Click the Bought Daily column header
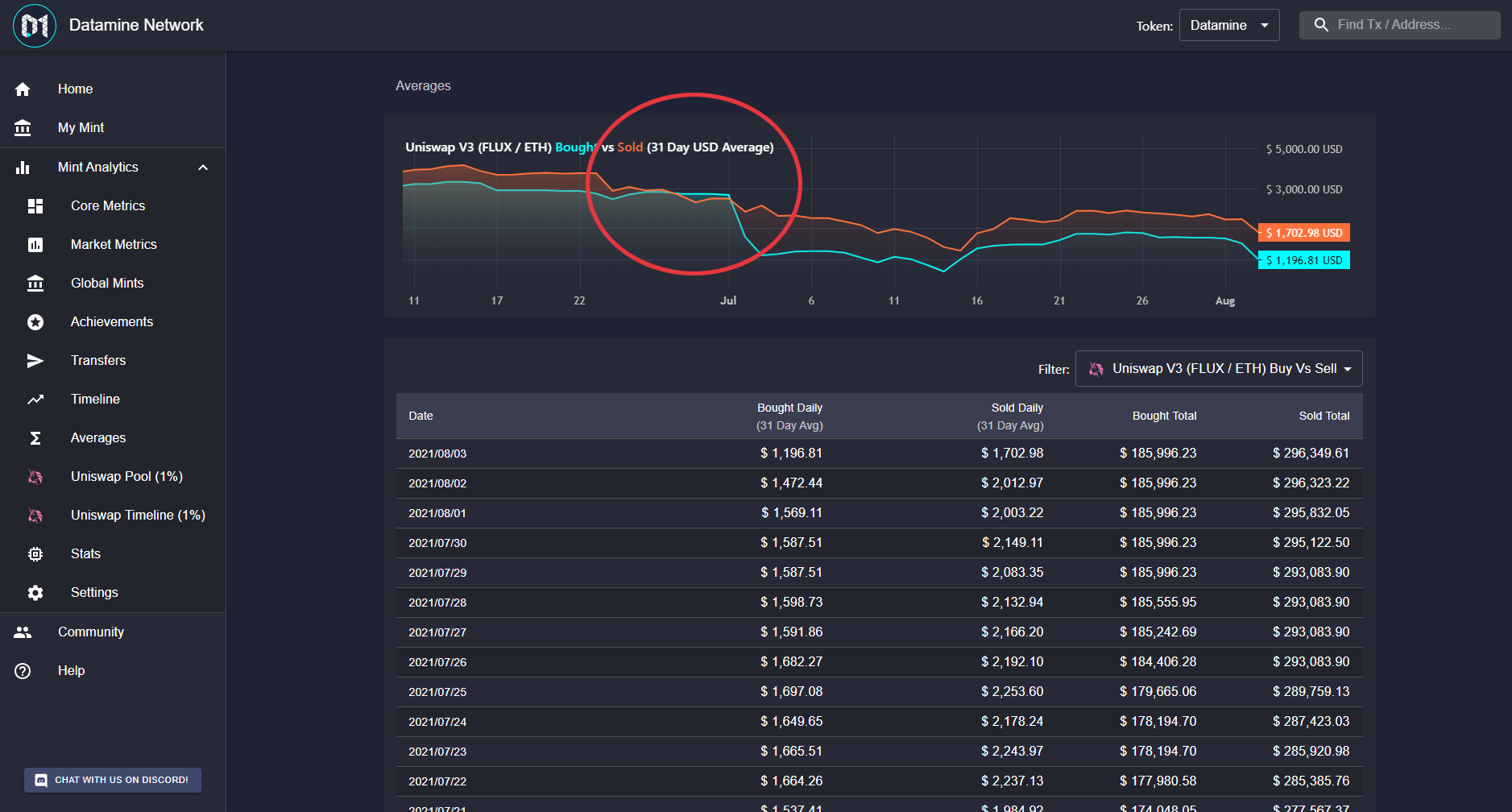Viewport: 1512px width, 812px height. tap(789, 416)
